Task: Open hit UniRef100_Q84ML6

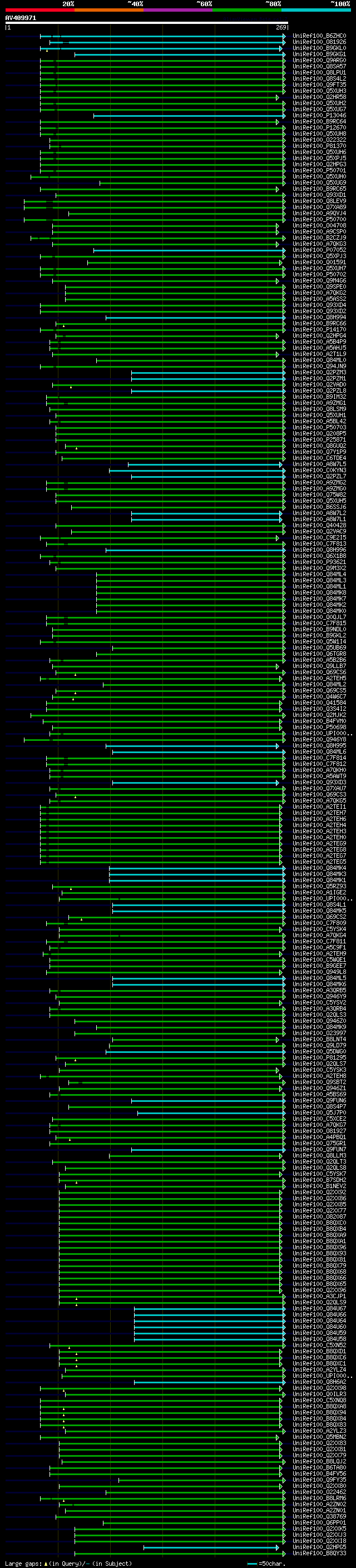Action: click(x=319, y=752)
